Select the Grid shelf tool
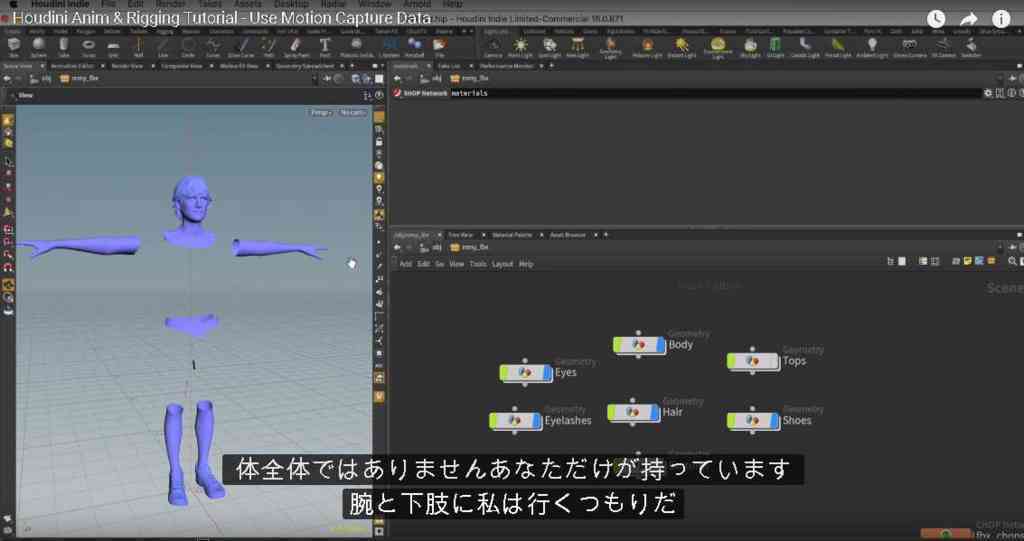Image resolution: width=1024 pixels, height=541 pixels. [113, 46]
